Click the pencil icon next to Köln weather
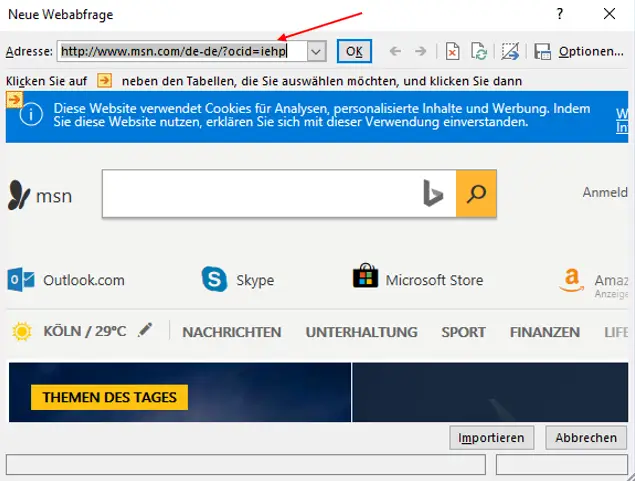635x481 pixels. point(147,330)
